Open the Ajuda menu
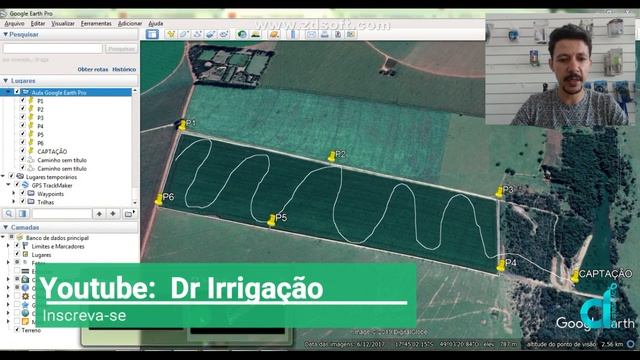 click(x=156, y=24)
